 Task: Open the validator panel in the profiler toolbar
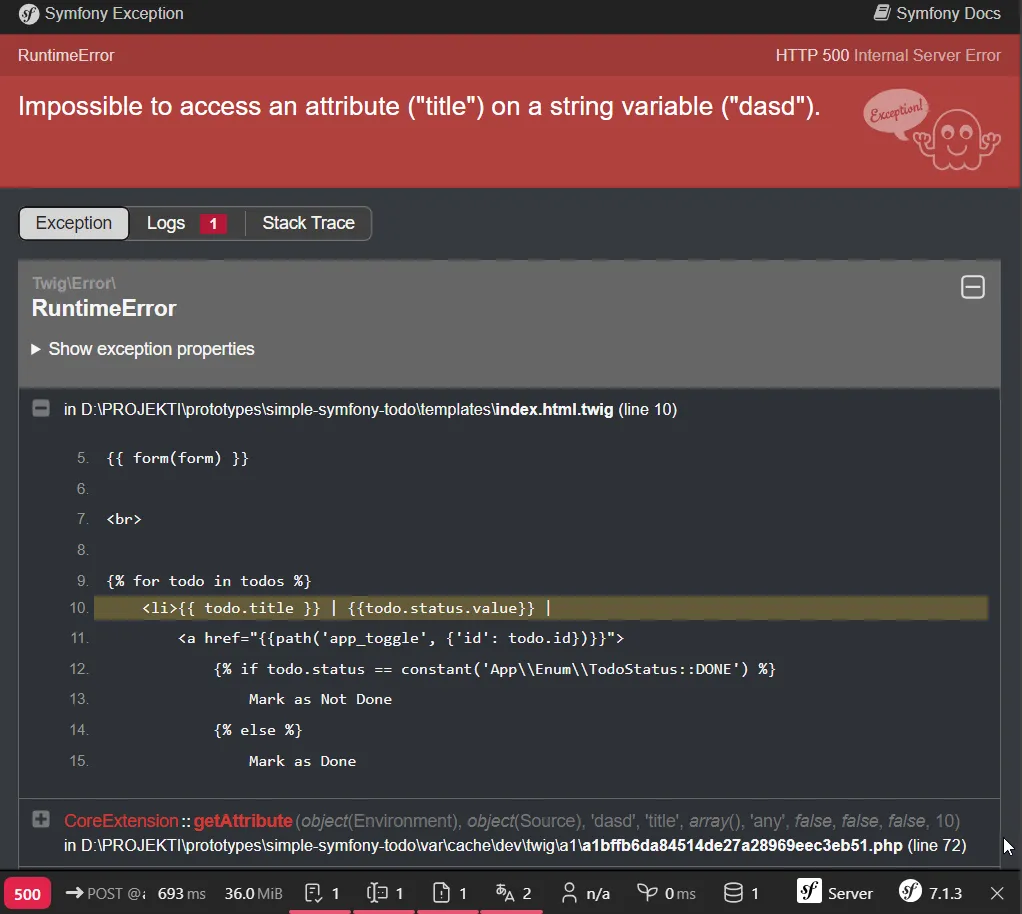pyautogui.click(x=385, y=893)
